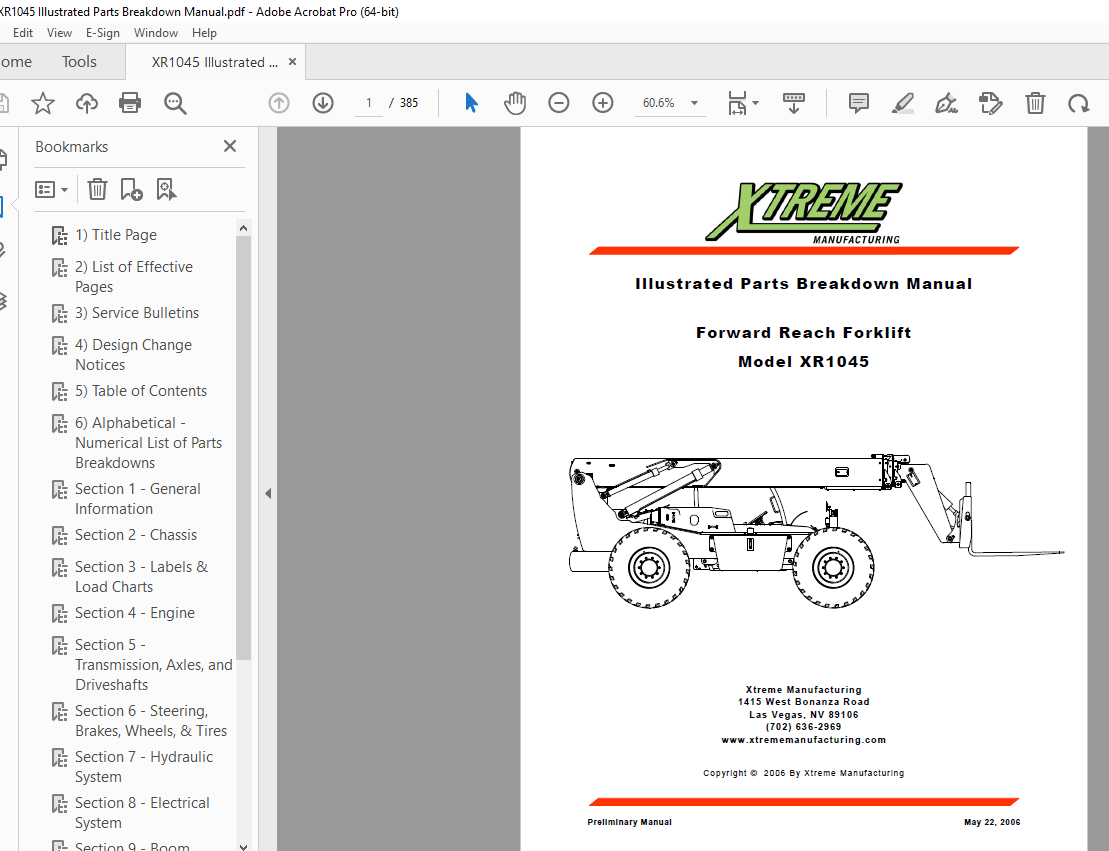This screenshot has height=851, width=1109.
Task: Open the find text magnifier tool
Action: pyautogui.click(x=175, y=103)
